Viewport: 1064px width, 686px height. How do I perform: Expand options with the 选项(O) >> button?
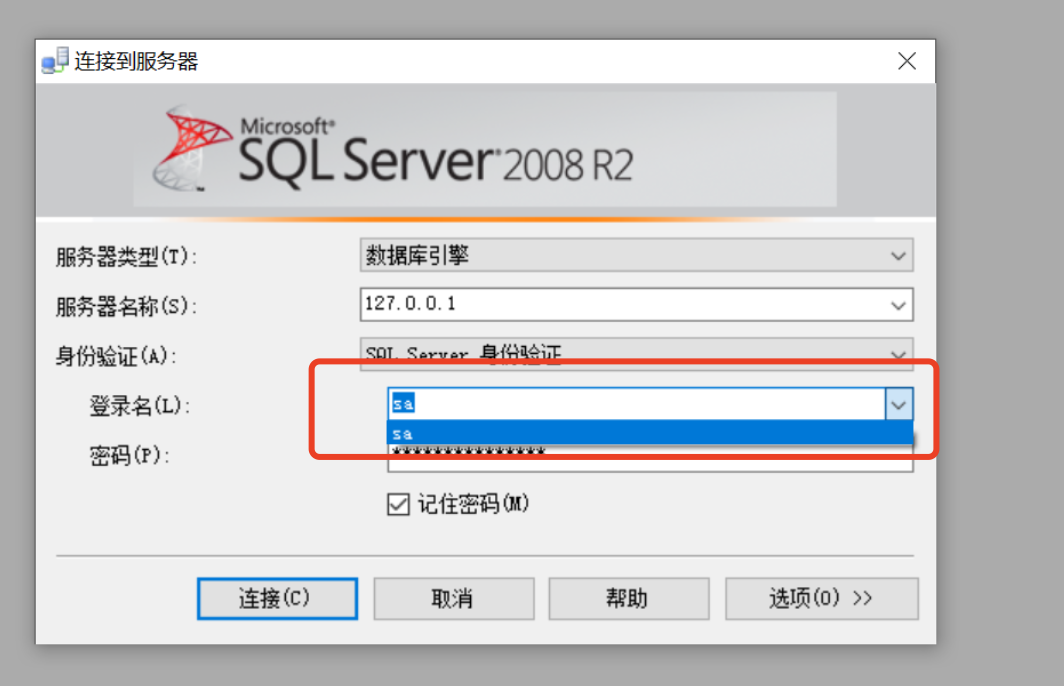click(x=822, y=598)
